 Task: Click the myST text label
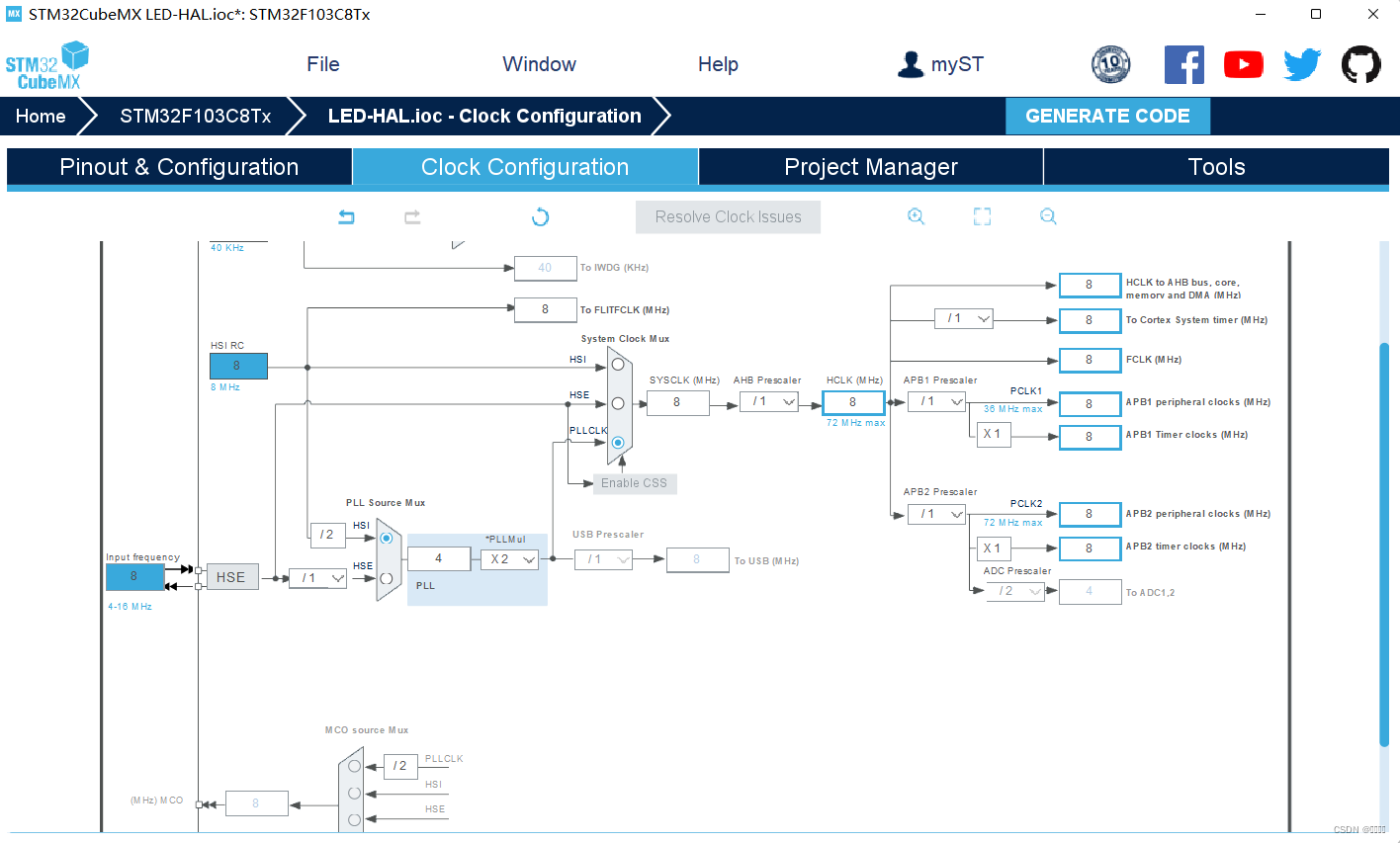[957, 64]
